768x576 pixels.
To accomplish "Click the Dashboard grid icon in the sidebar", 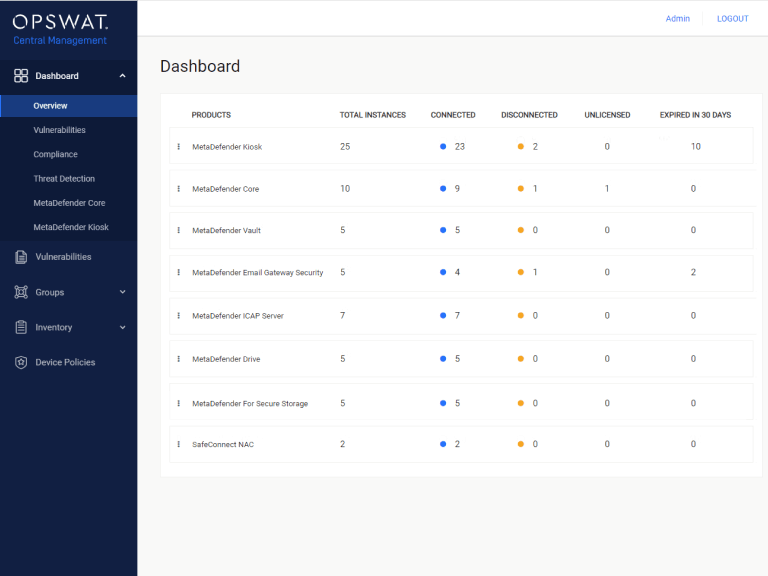I will click(x=21, y=76).
